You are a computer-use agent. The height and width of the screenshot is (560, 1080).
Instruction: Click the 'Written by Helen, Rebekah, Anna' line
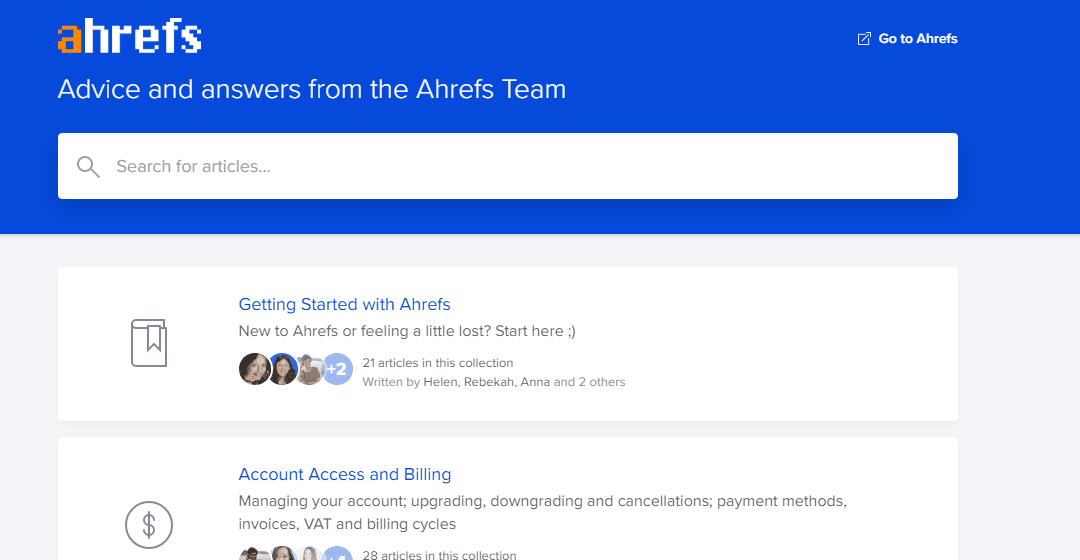(x=493, y=382)
